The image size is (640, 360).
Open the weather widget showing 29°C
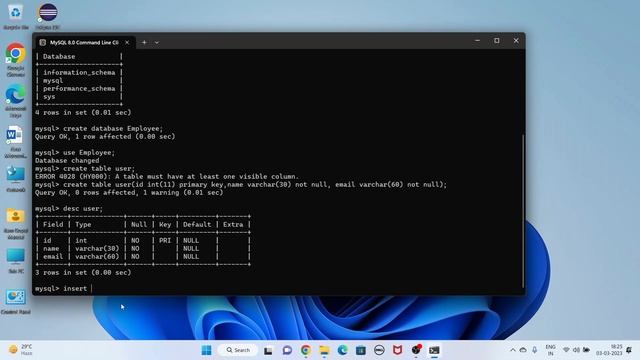tap(20, 350)
